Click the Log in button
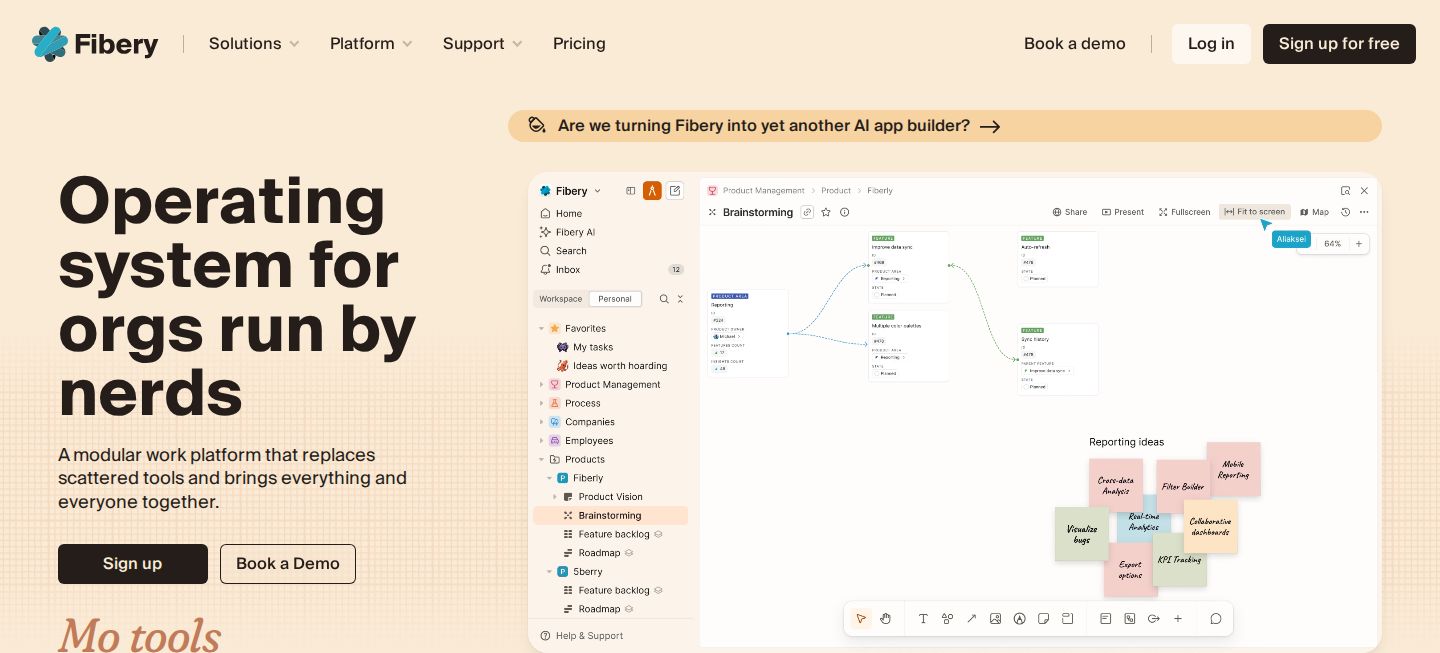1440x653 pixels. point(1211,44)
